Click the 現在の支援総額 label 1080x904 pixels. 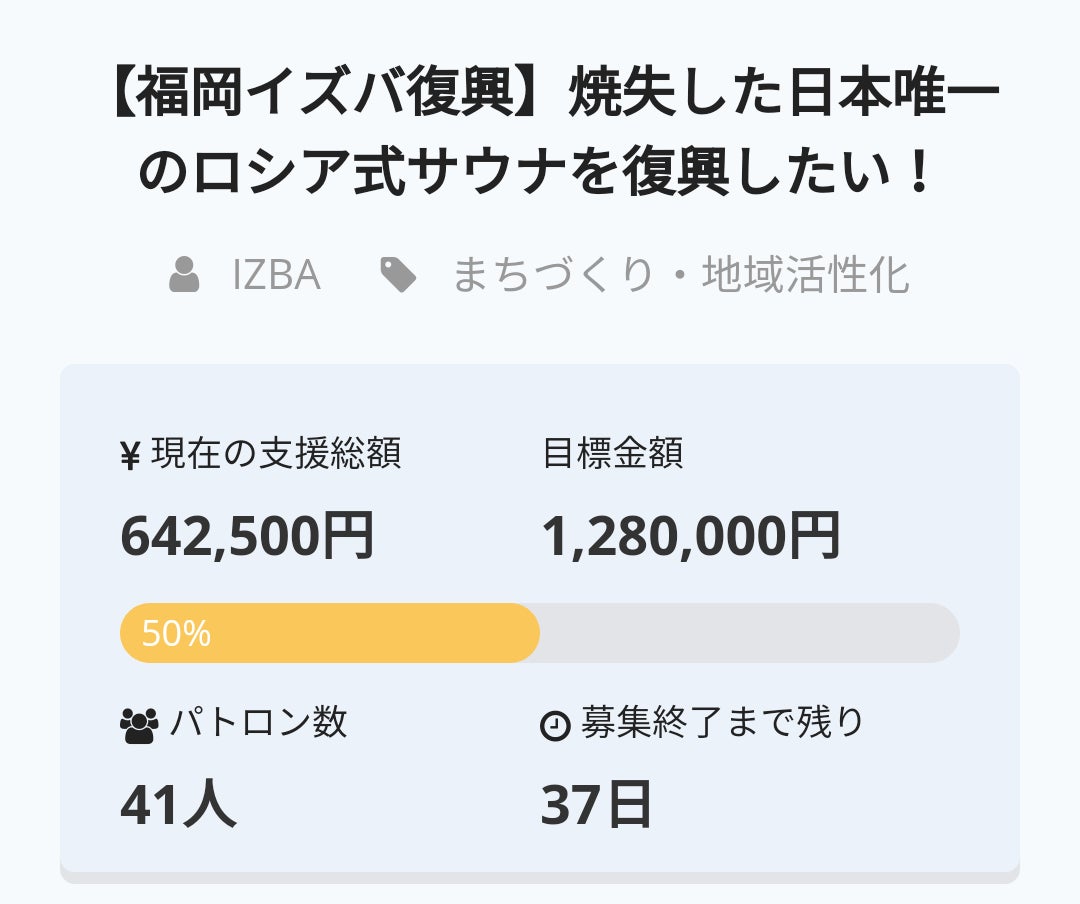click(x=276, y=455)
